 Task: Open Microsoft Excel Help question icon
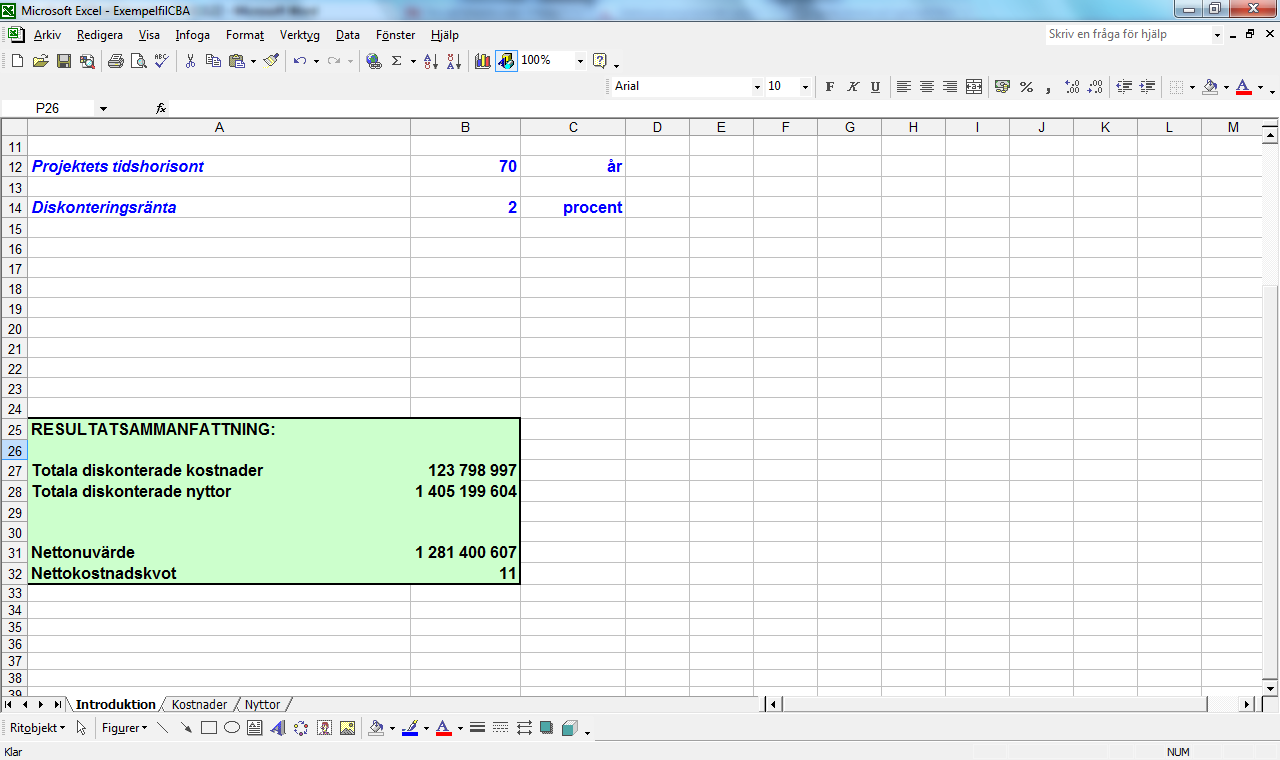pyautogui.click(x=600, y=61)
